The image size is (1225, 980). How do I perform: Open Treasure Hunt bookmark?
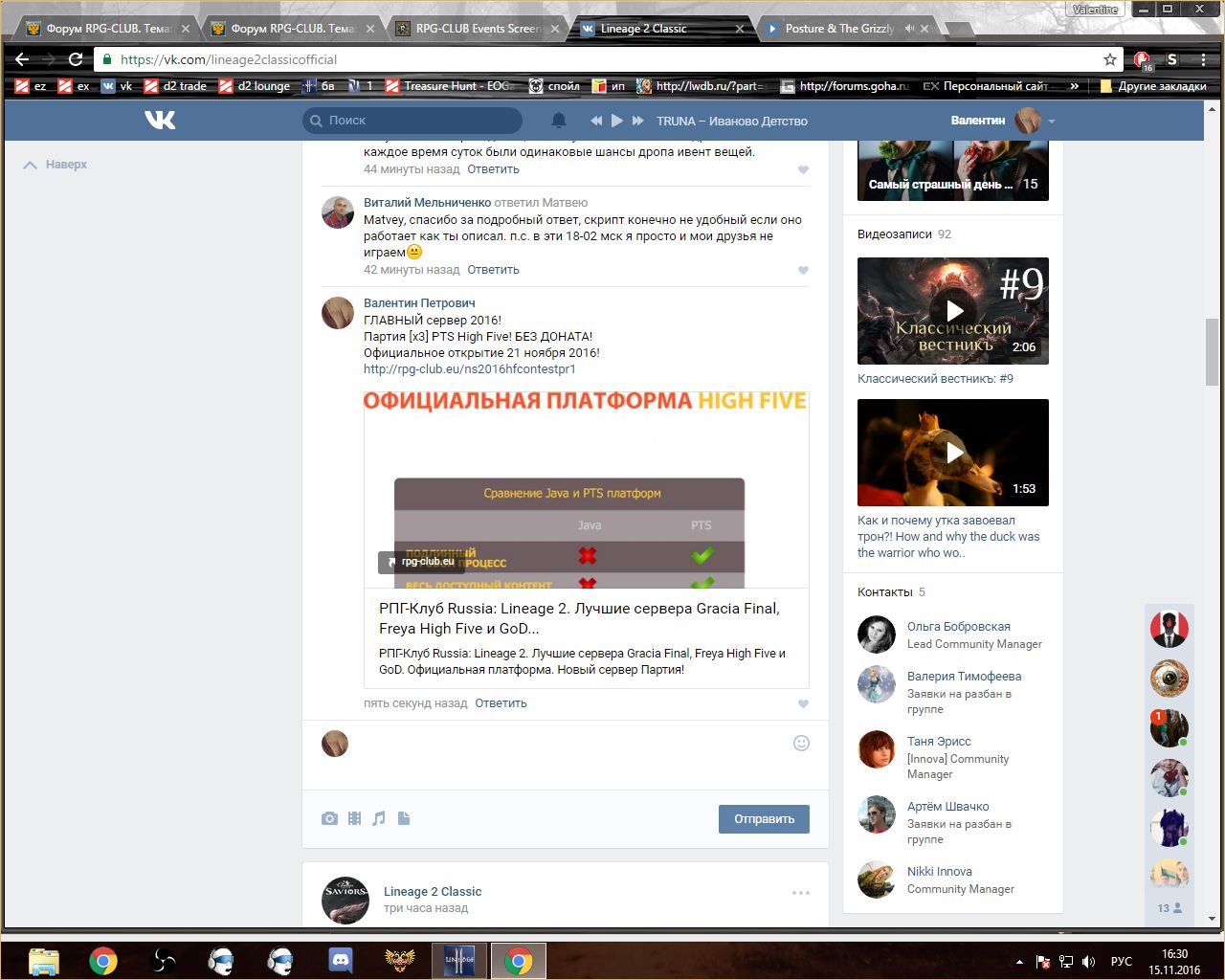450,86
